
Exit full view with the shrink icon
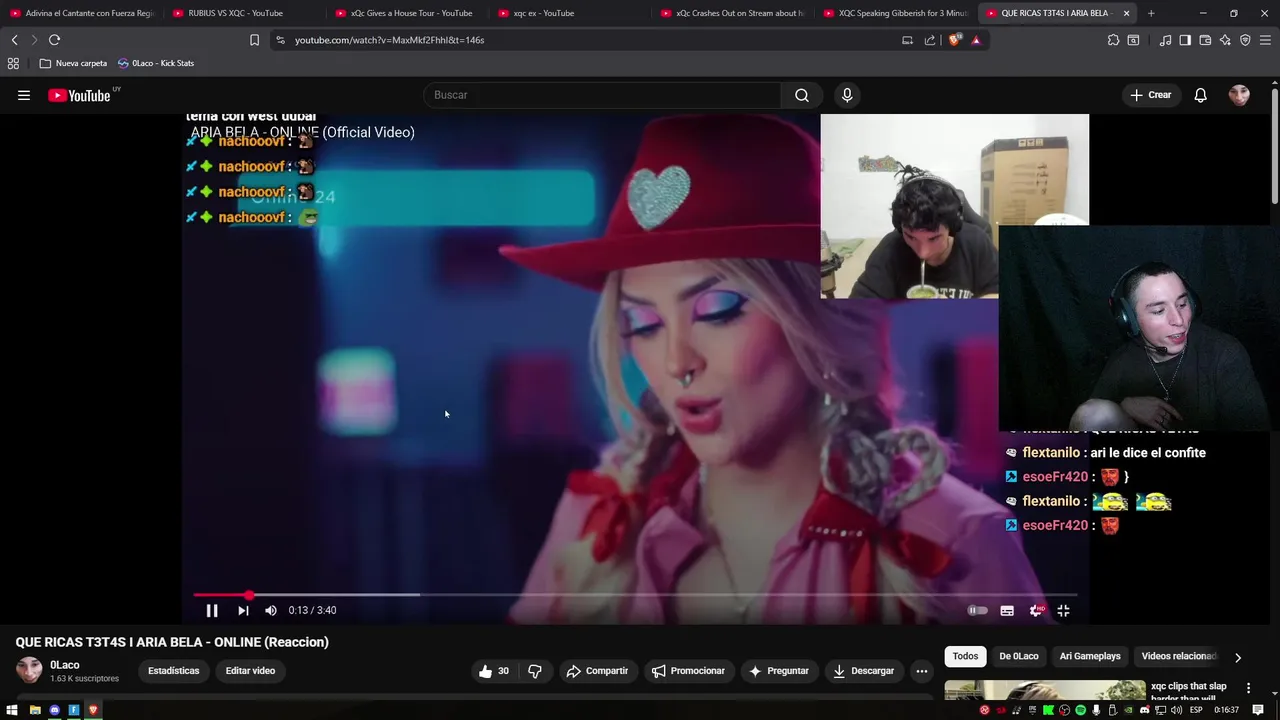tap(1063, 610)
